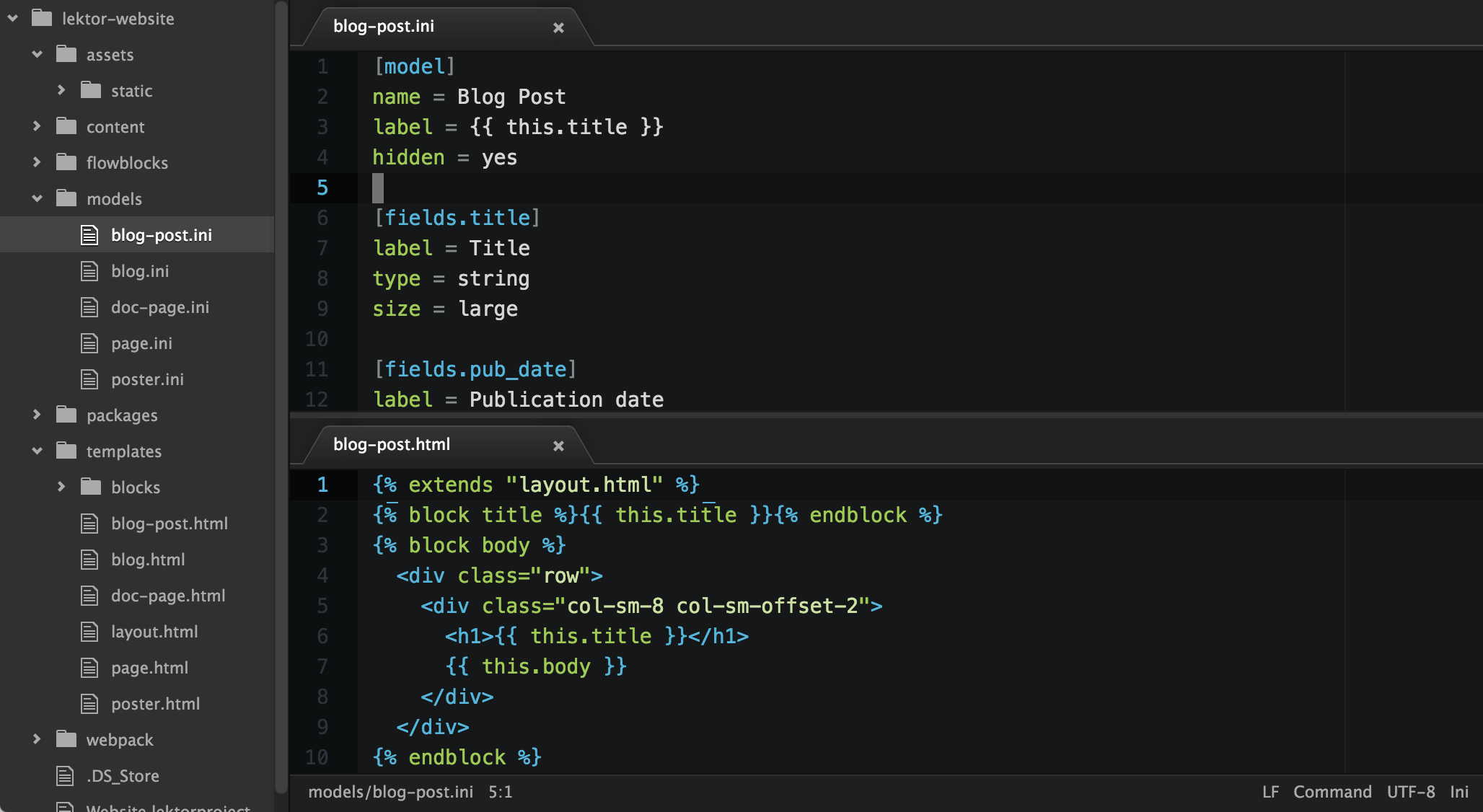
Task: Select the .DS_Store file label
Action: pos(123,776)
